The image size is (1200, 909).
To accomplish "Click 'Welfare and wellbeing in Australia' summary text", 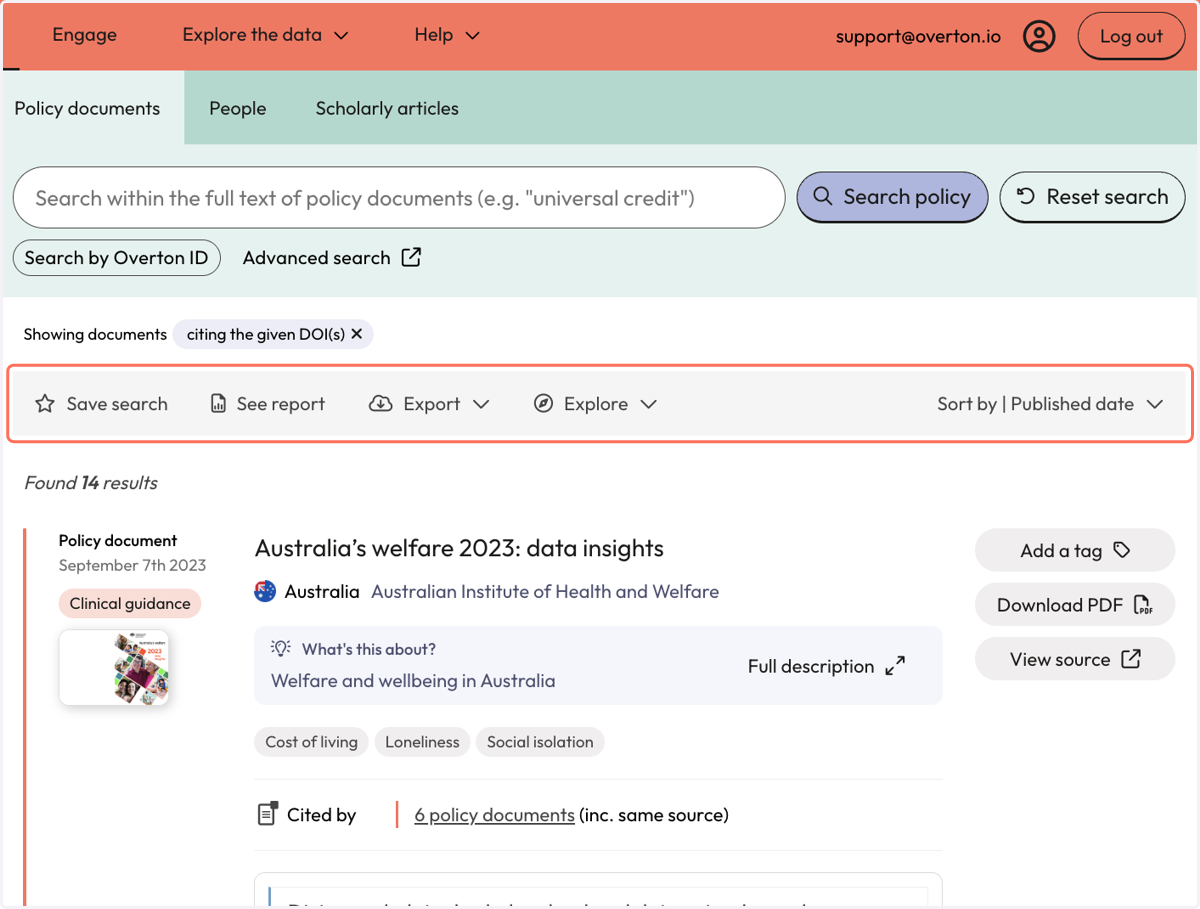I will click(x=413, y=681).
